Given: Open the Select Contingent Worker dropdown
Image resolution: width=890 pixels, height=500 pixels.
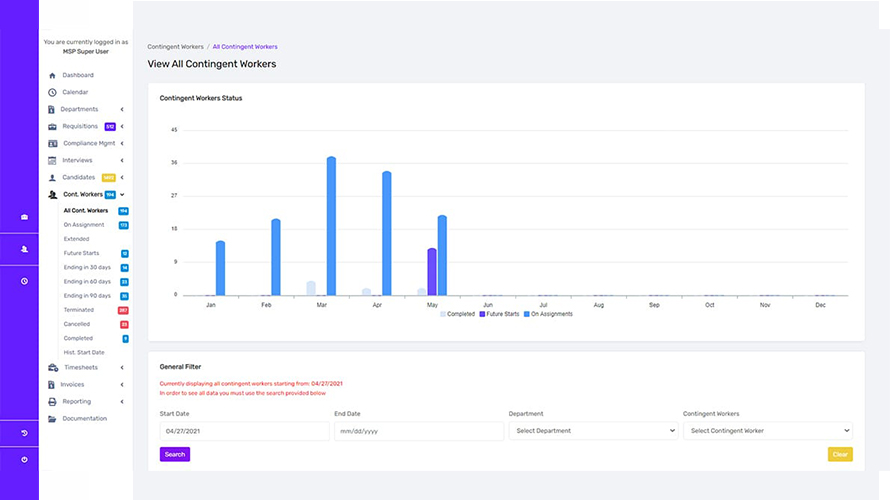Looking at the screenshot, I should point(767,431).
